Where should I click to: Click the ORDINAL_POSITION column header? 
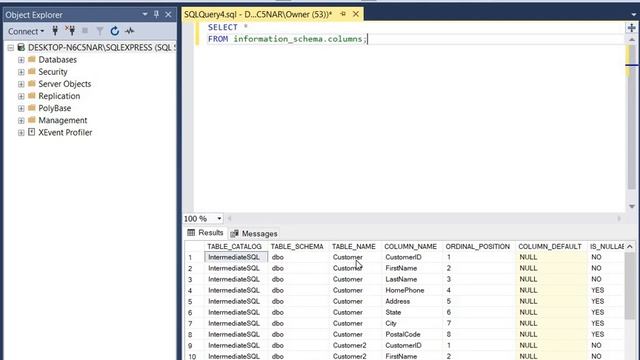tap(478, 247)
